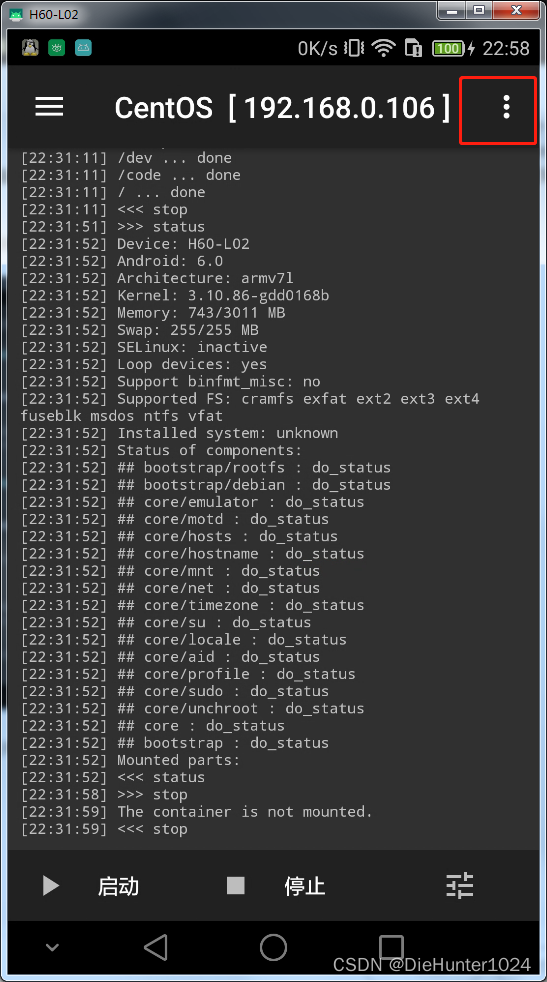Click the battery 100 indicator

pos(448,48)
